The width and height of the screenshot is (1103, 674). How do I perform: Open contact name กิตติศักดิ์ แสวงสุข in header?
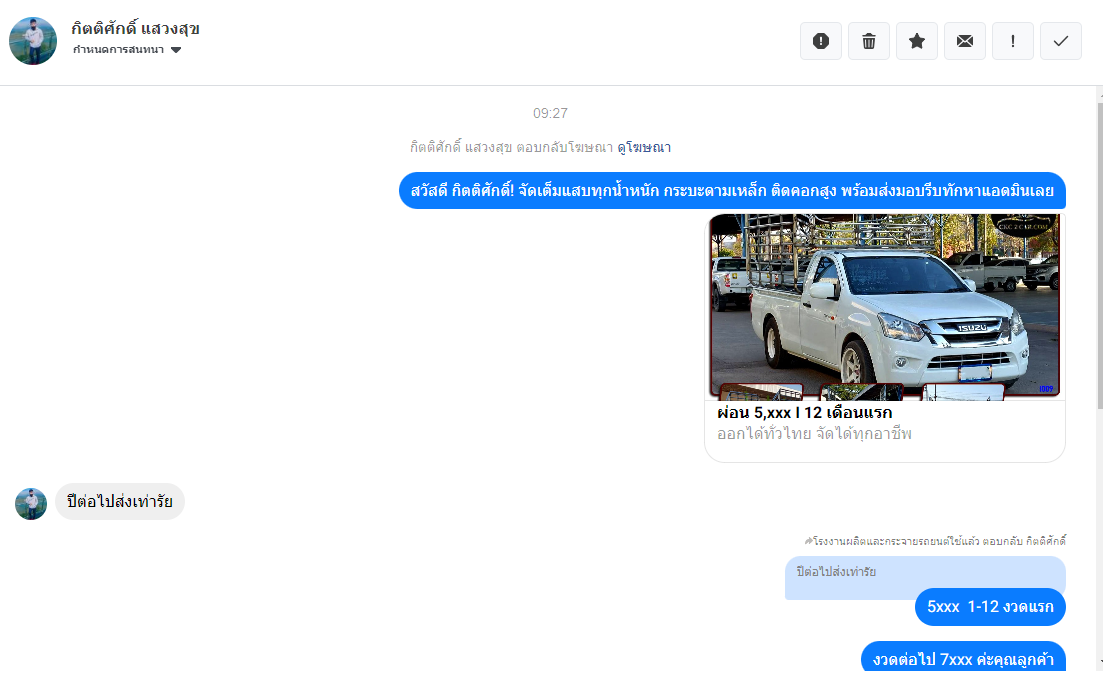(x=135, y=28)
